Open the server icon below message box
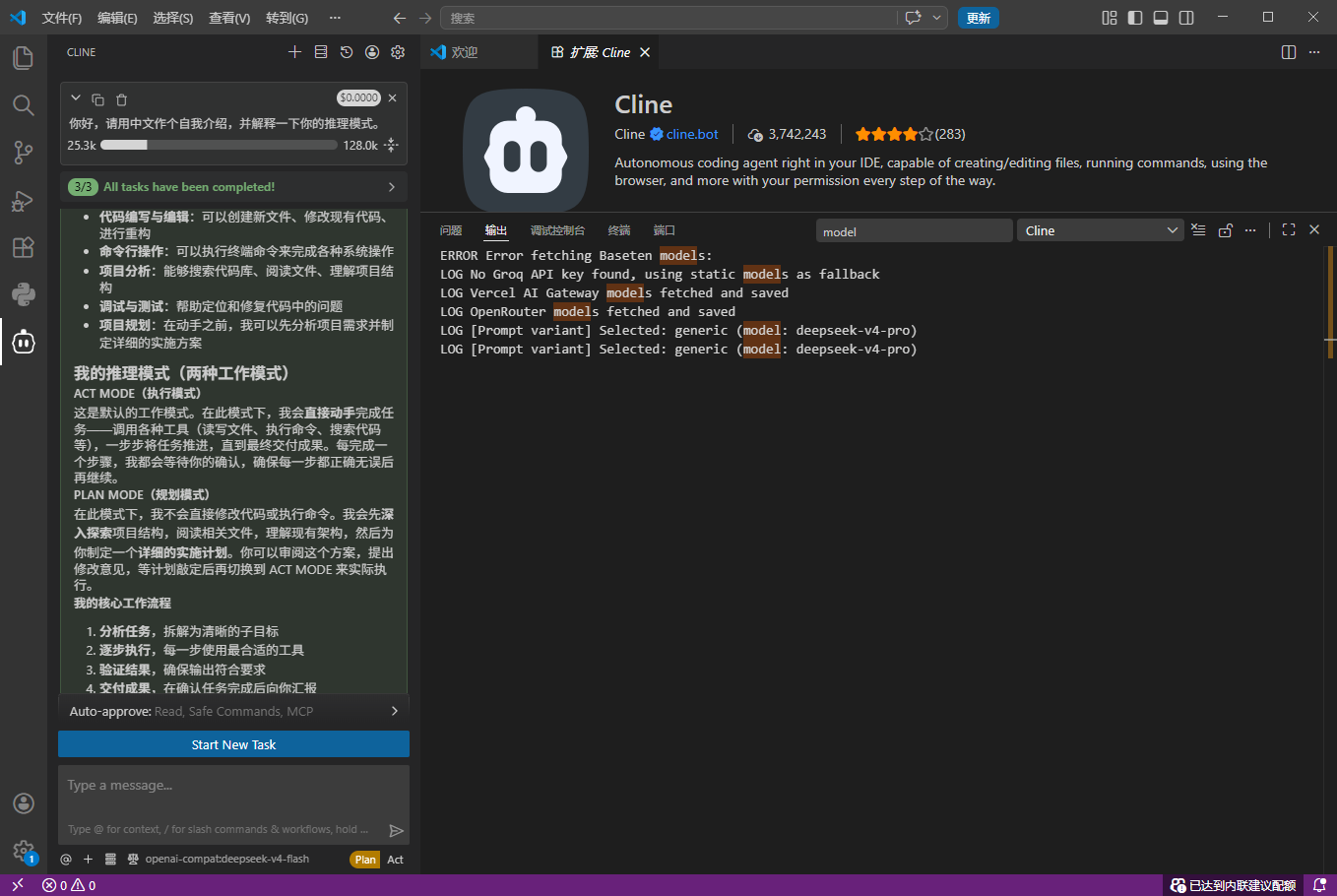 pyautogui.click(x=110, y=860)
